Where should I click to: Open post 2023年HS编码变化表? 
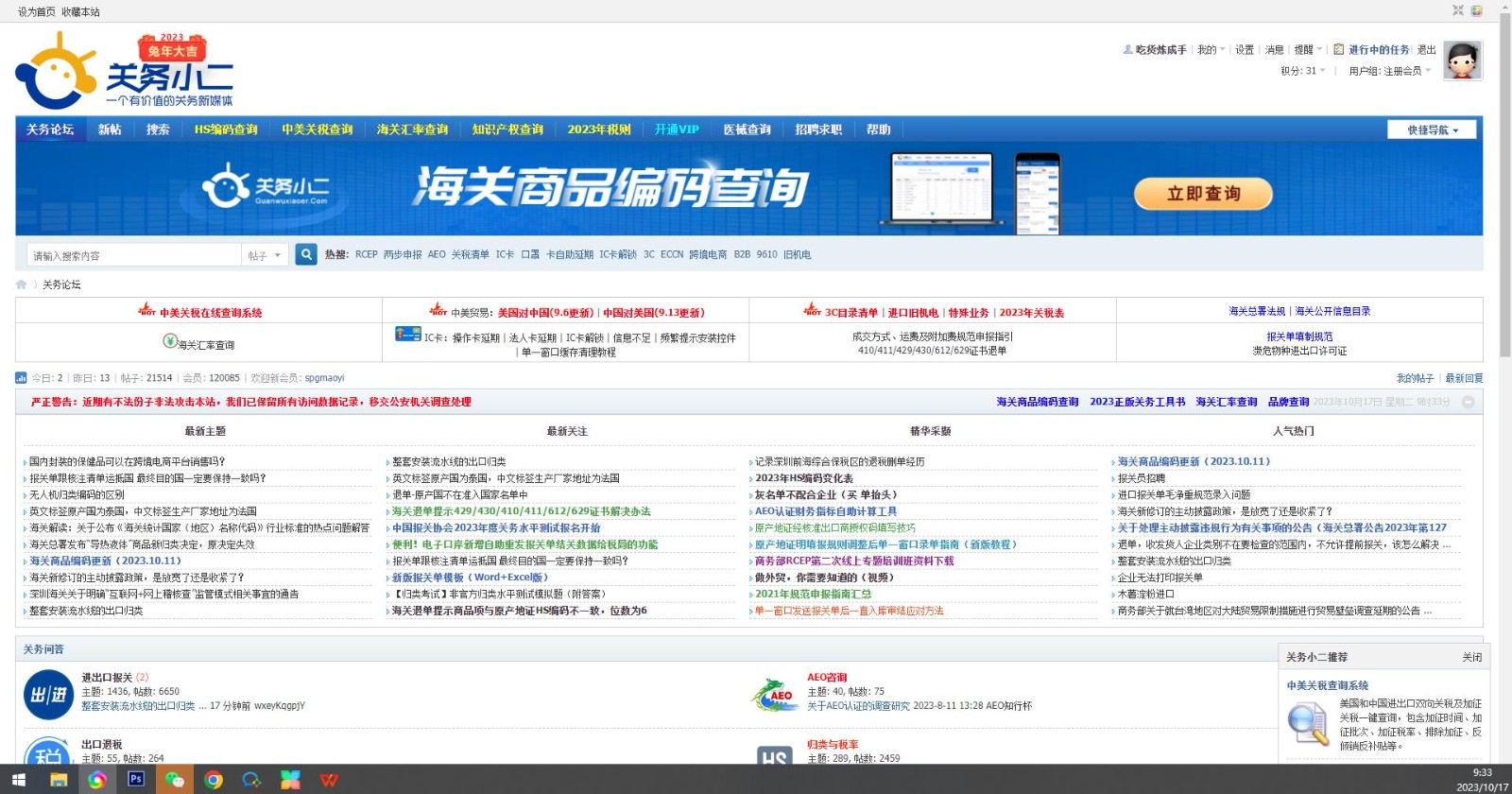pos(804,478)
